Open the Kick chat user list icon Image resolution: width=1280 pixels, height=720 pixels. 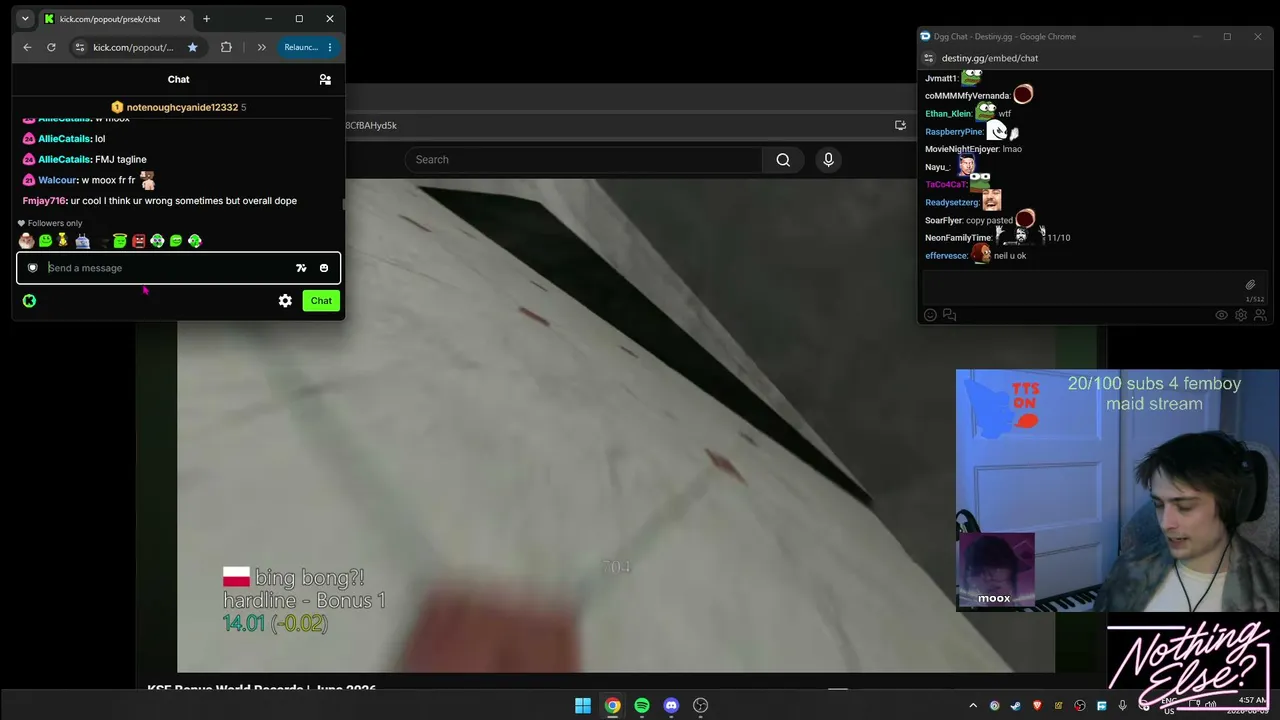coord(325,79)
